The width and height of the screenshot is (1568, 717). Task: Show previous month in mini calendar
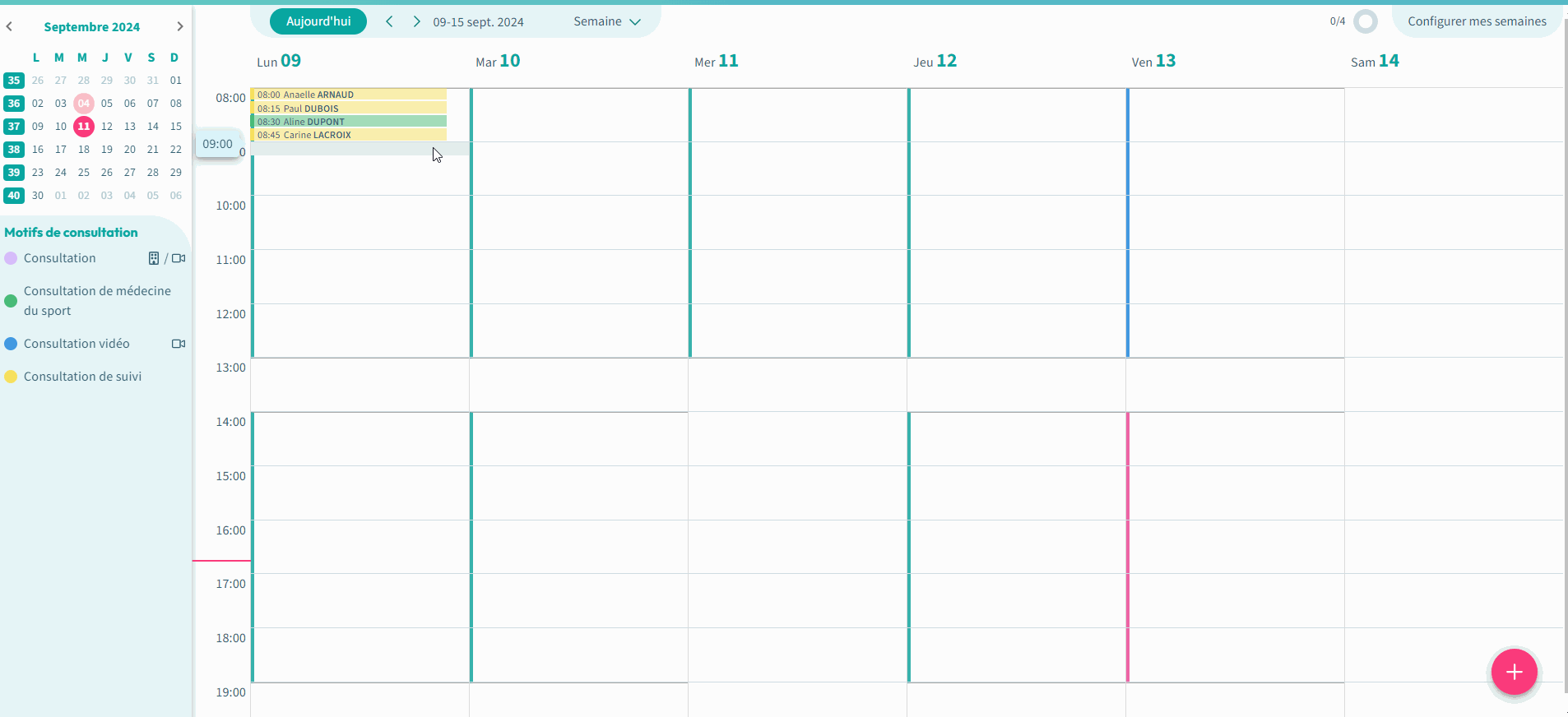pos(9,26)
